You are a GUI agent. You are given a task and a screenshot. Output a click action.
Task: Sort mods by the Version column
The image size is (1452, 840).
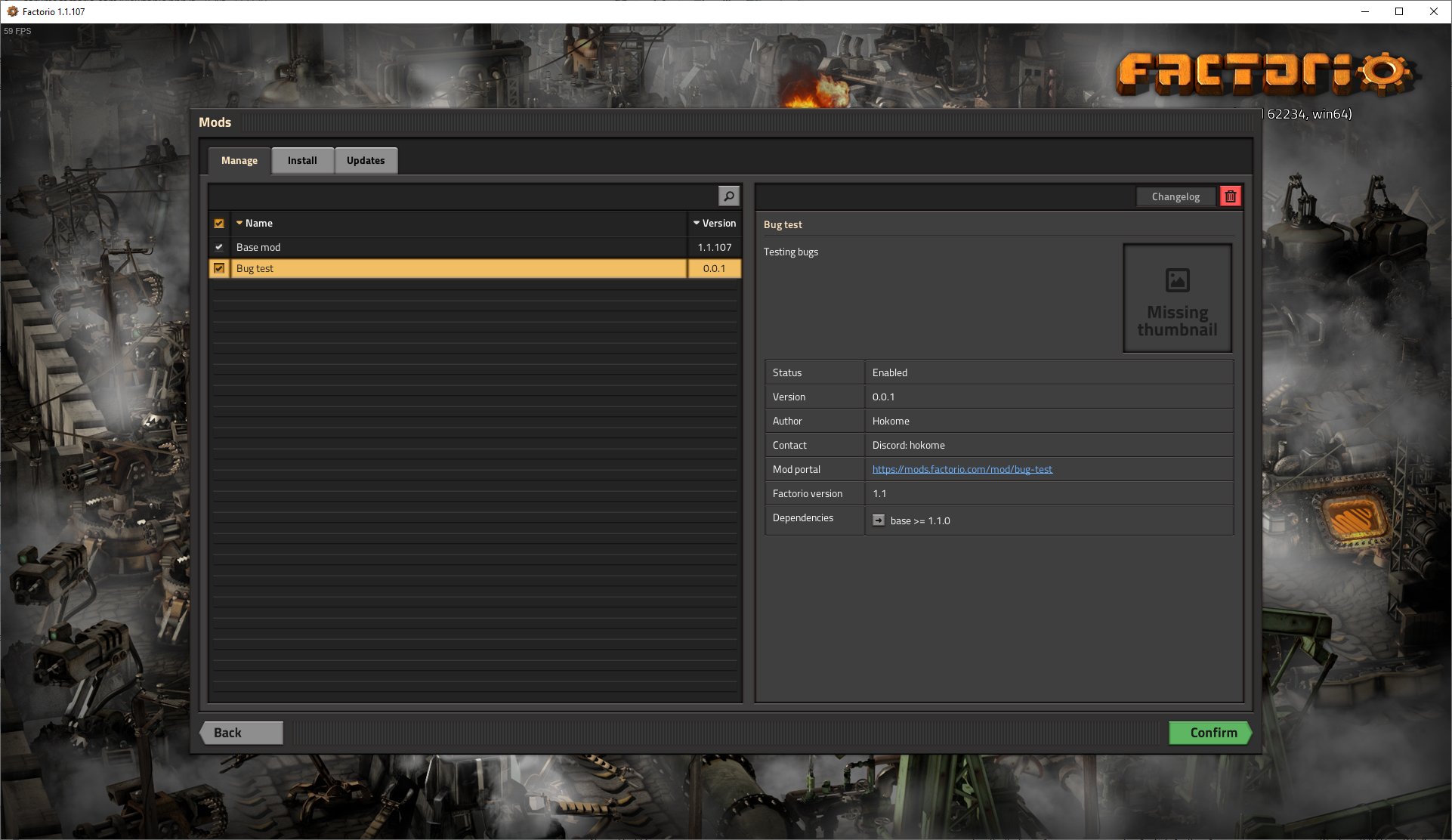click(714, 224)
